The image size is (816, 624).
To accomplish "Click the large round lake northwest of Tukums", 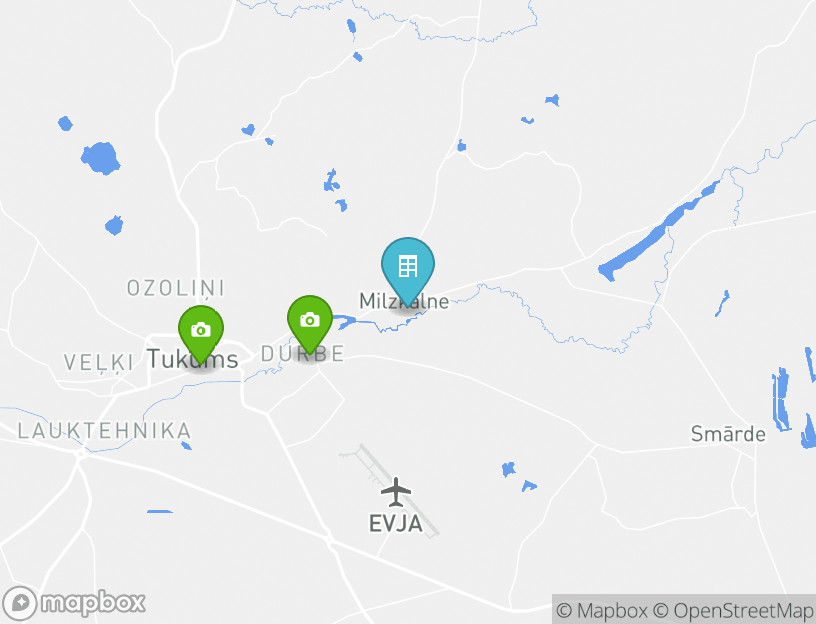I will 100,158.
